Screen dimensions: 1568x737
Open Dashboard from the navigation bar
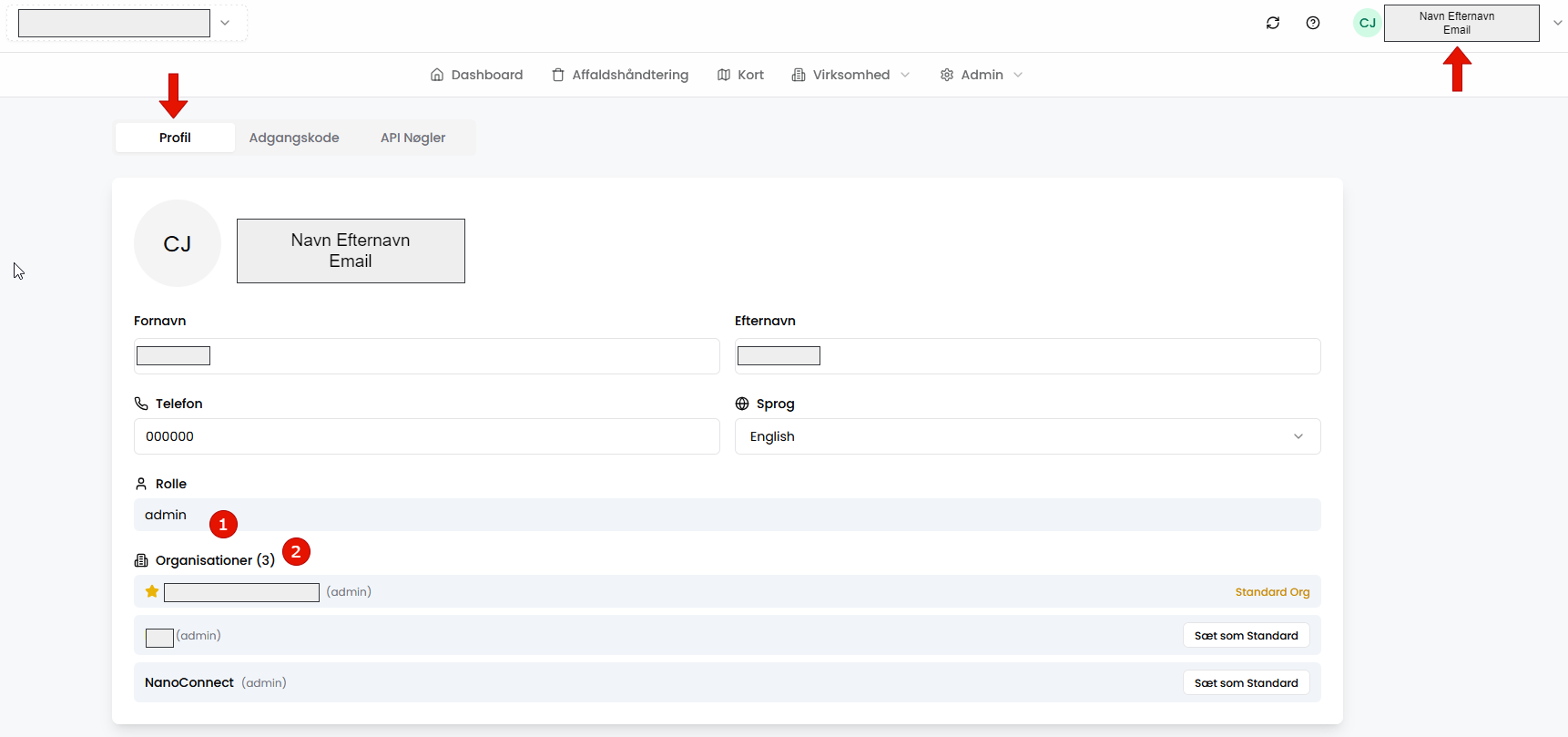[476, 75]
